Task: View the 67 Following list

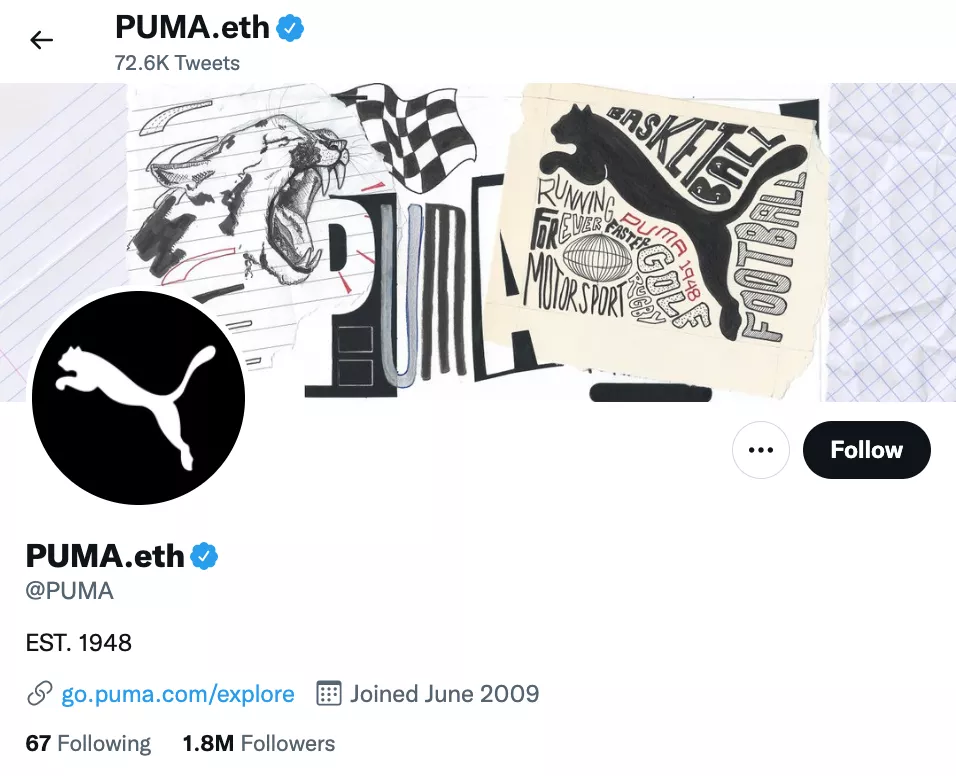Action: point(88,743)
